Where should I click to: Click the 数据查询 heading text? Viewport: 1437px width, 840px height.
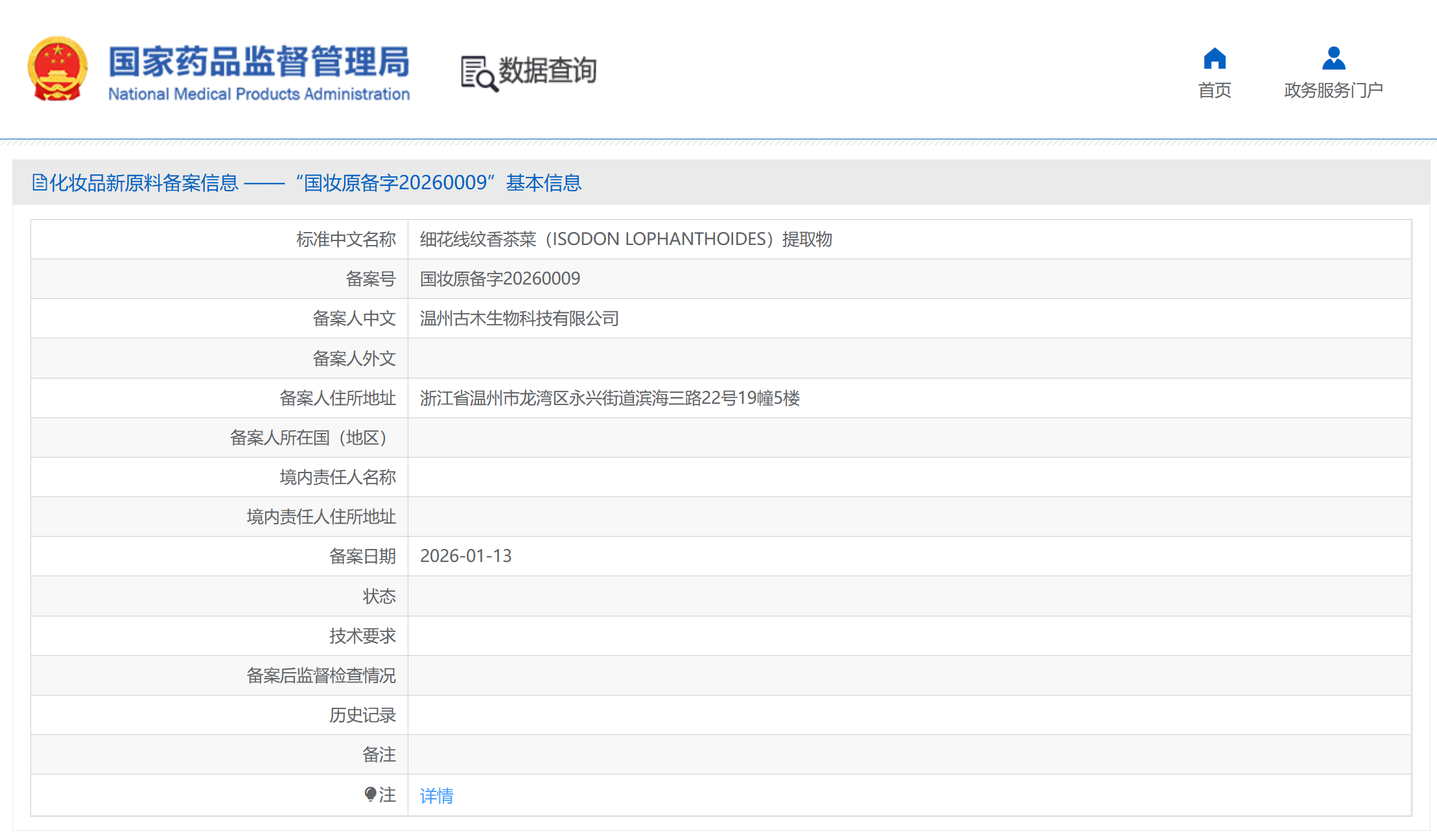[x=547, y=70]
